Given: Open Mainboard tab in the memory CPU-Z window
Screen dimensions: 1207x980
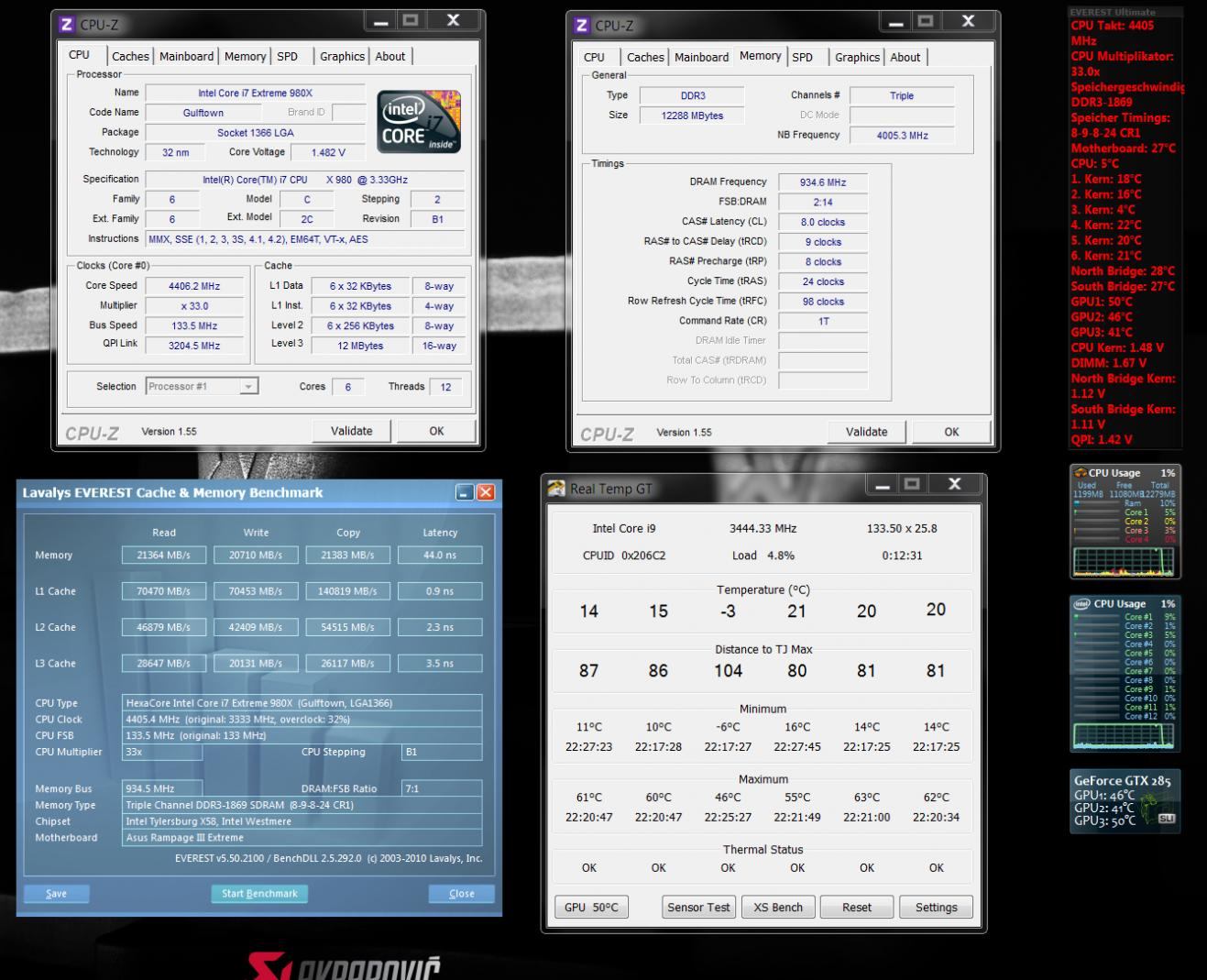Looking at the screenshot, I should 701,57.
